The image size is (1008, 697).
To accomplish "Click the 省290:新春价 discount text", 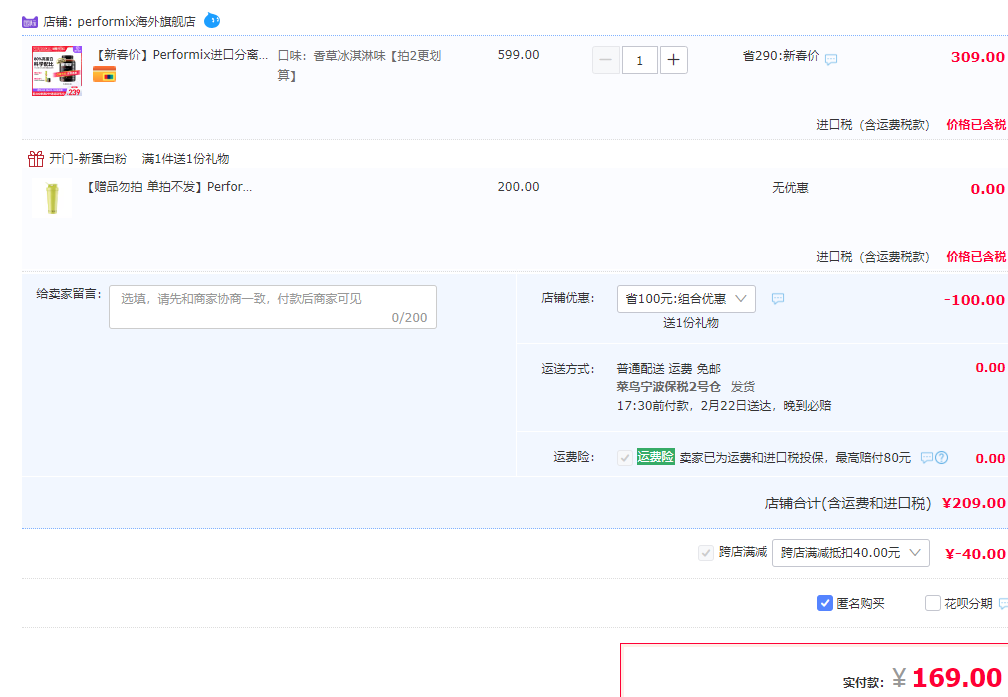I will 781,56.
